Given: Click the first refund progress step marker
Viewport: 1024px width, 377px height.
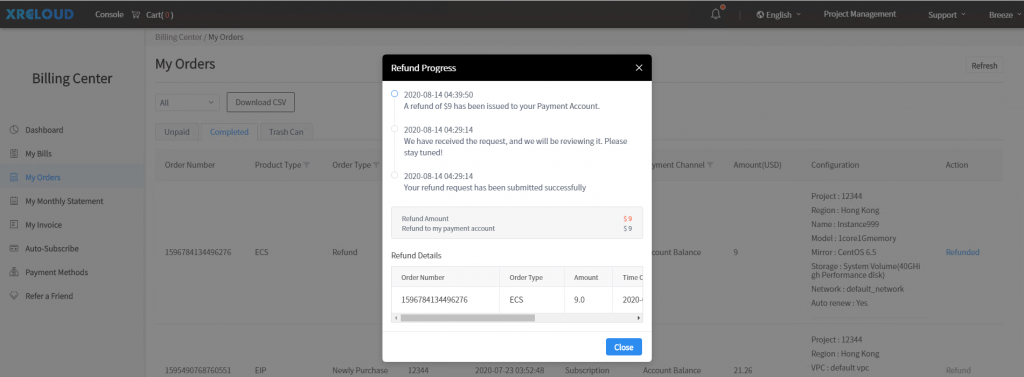Looking at the screenshot, I should pyautogui.click(x=394, y=94).
